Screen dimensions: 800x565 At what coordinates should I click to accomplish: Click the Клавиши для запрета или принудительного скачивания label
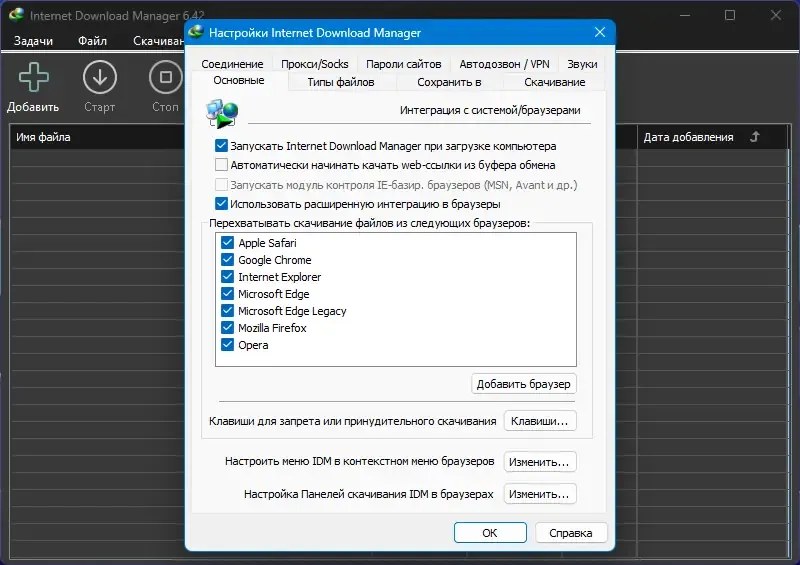coord(353,421)
